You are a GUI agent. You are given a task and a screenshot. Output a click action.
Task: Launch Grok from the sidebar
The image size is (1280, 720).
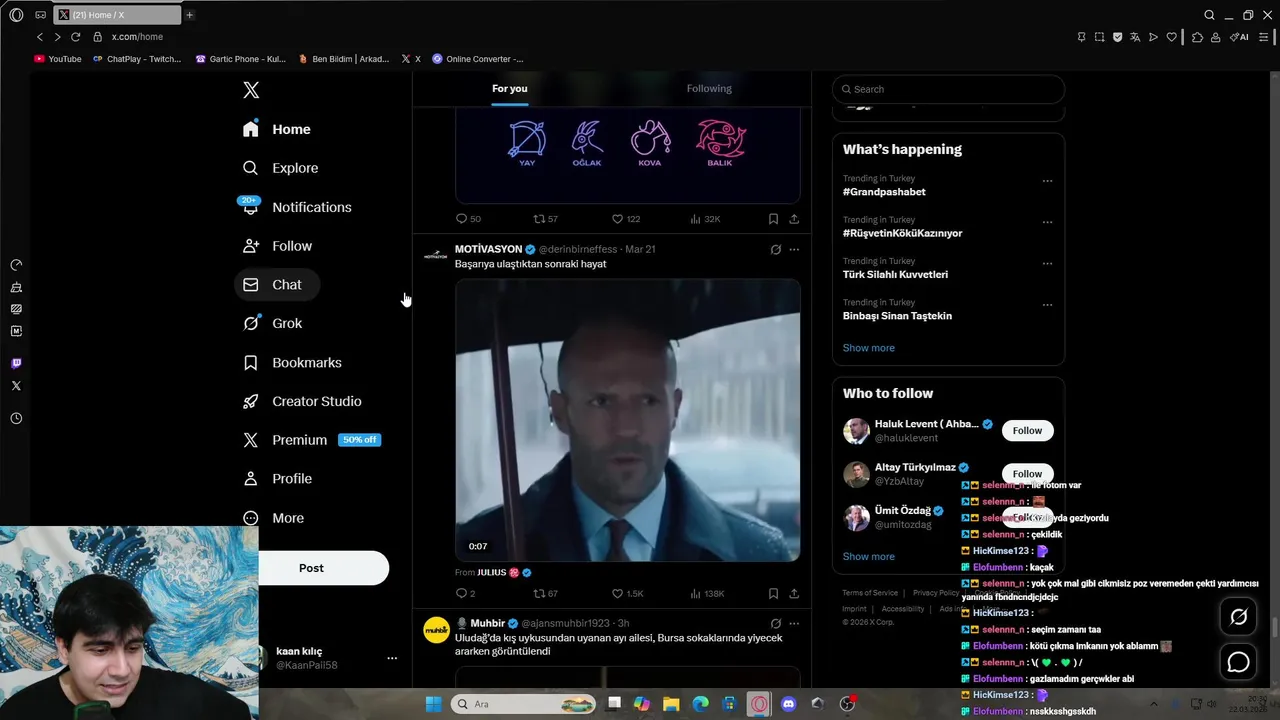(273, 323)
